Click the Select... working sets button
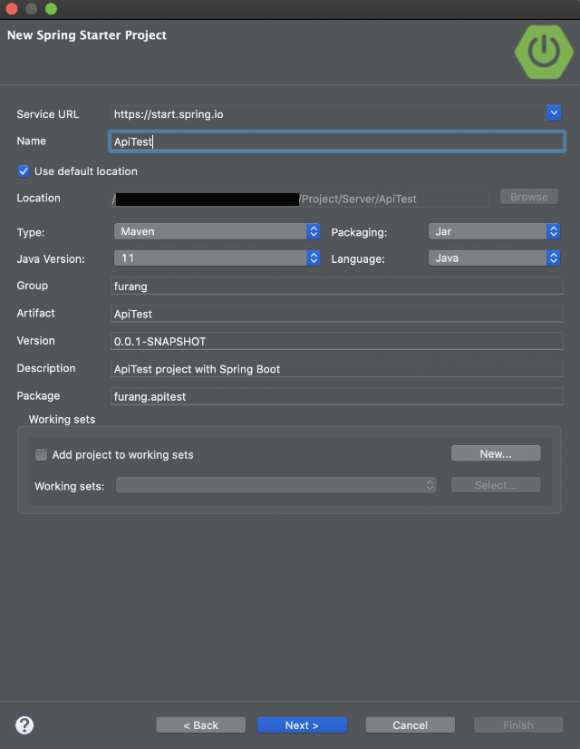This screenshot has width=580, height=749. (x=496, y=485)
